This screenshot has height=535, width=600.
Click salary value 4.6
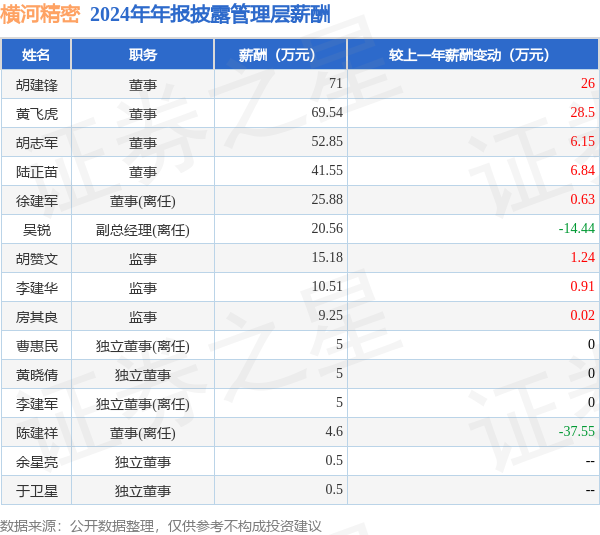(334, 431)
